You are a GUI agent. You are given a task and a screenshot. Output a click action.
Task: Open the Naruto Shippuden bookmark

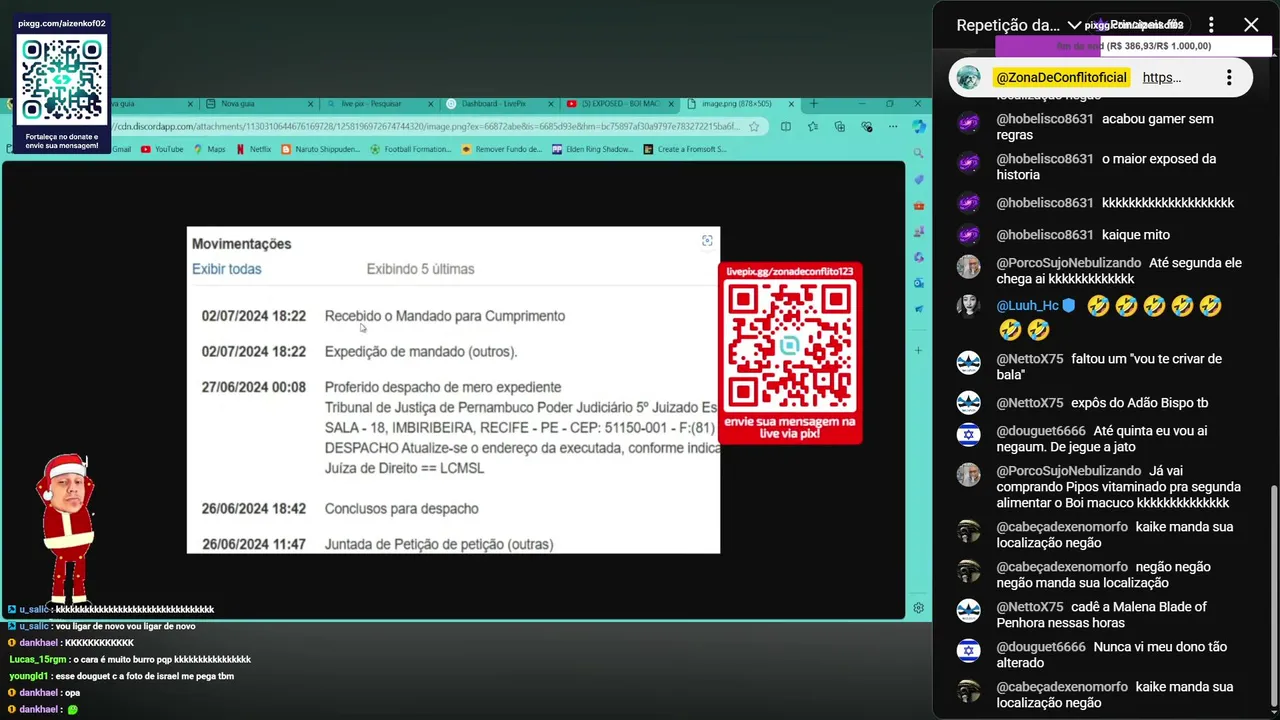[320, 149]
